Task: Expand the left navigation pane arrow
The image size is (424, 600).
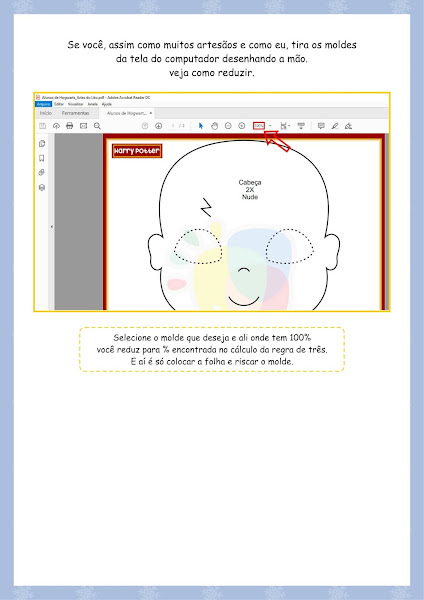Action: click(51, 227)
